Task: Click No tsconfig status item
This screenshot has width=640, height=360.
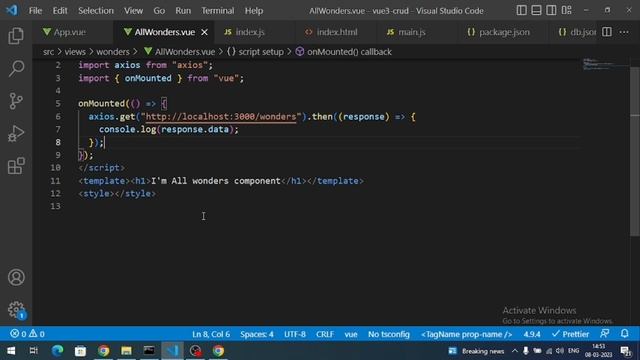Action: pyautogui.click(x=389, y=334)
